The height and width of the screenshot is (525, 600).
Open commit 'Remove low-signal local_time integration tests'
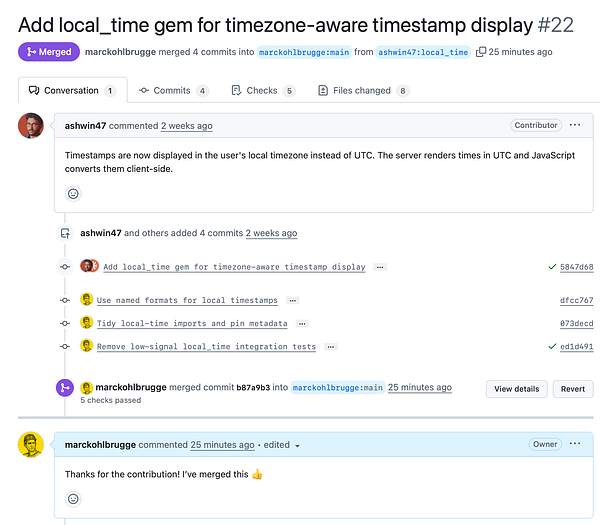point(206,347)
